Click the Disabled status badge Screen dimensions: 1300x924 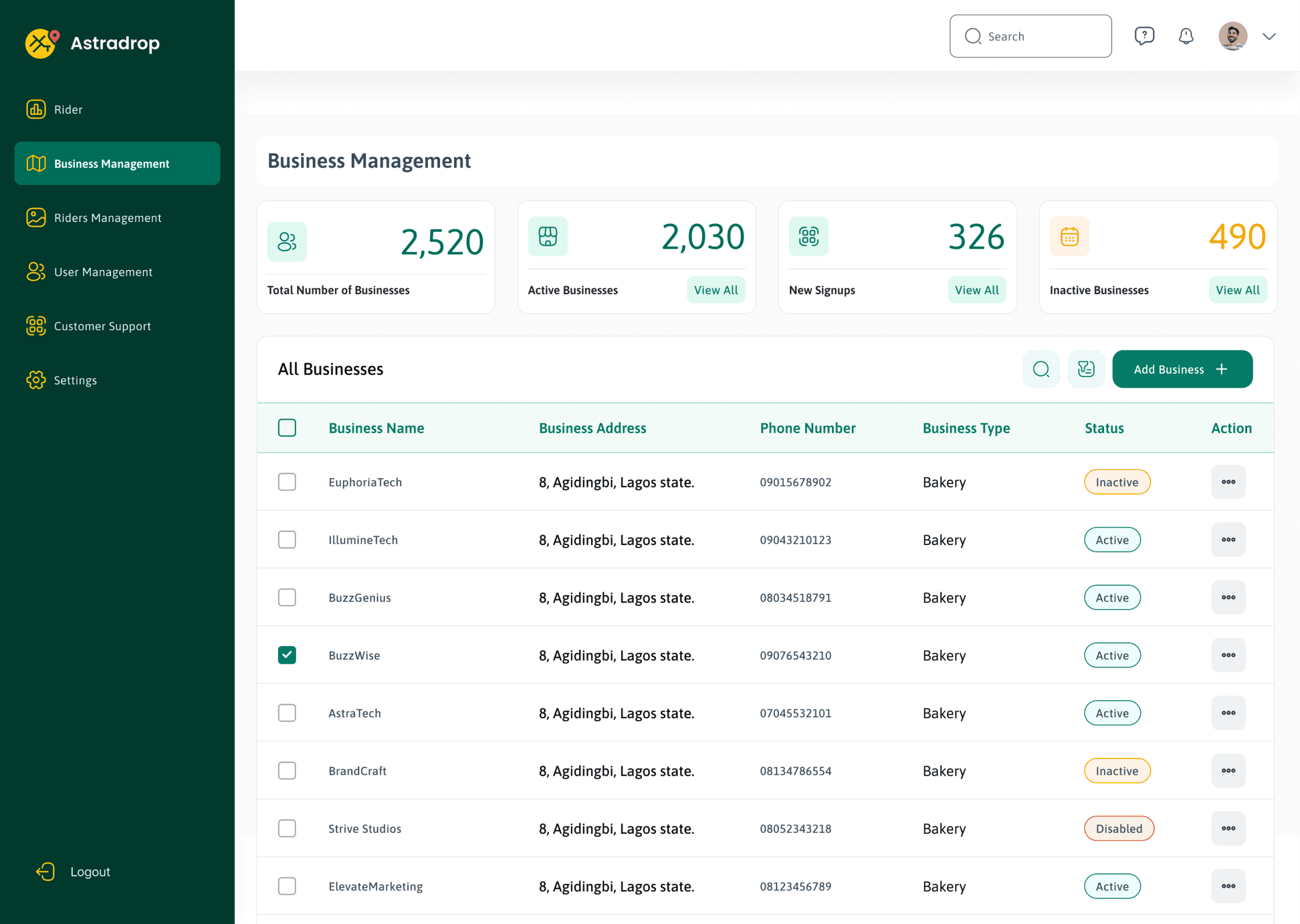click(1119, 828)
